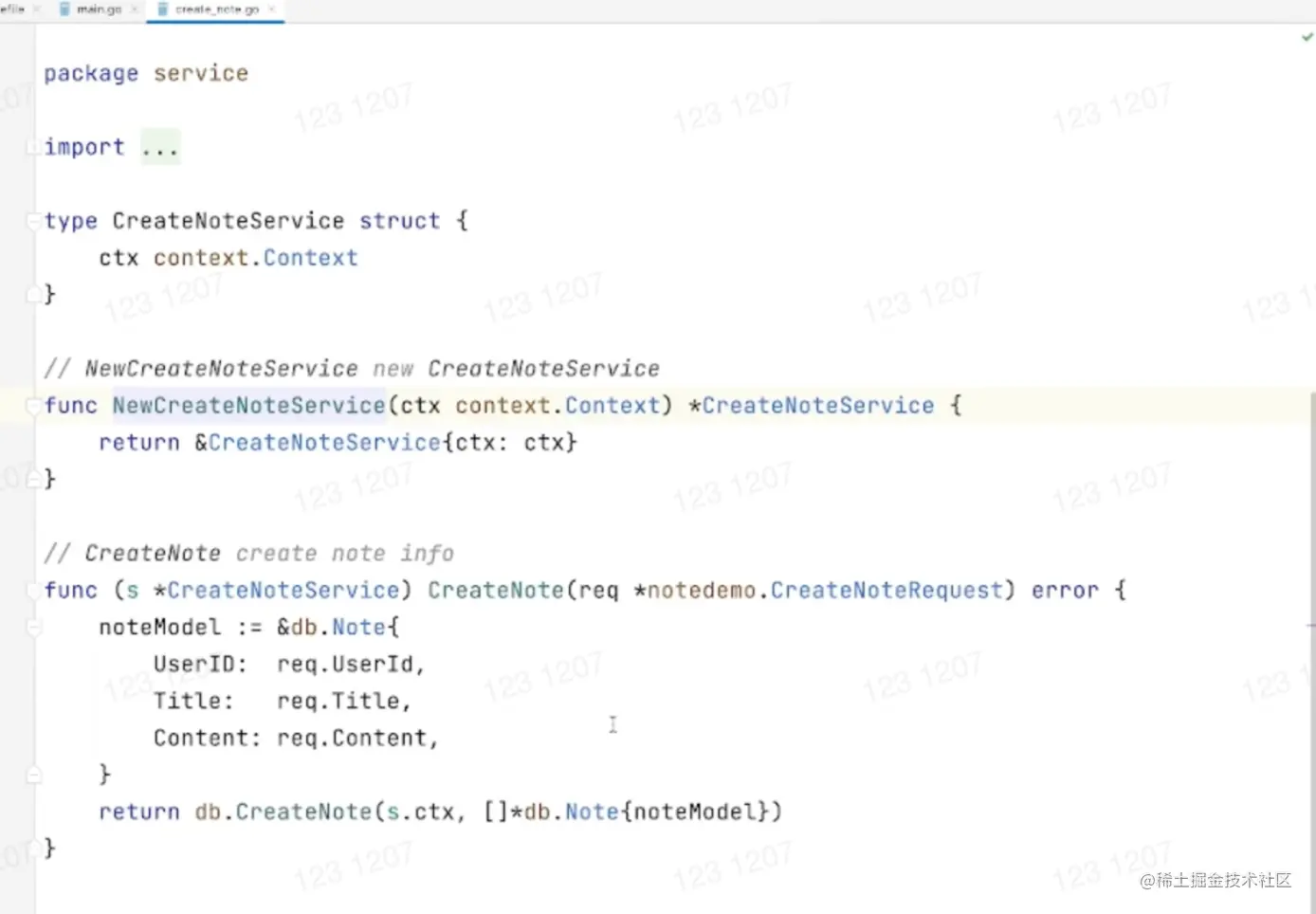Close the create_note.go tab
Screen dimensions: 1316x914
pyautogui.click(x=272, y=9)
